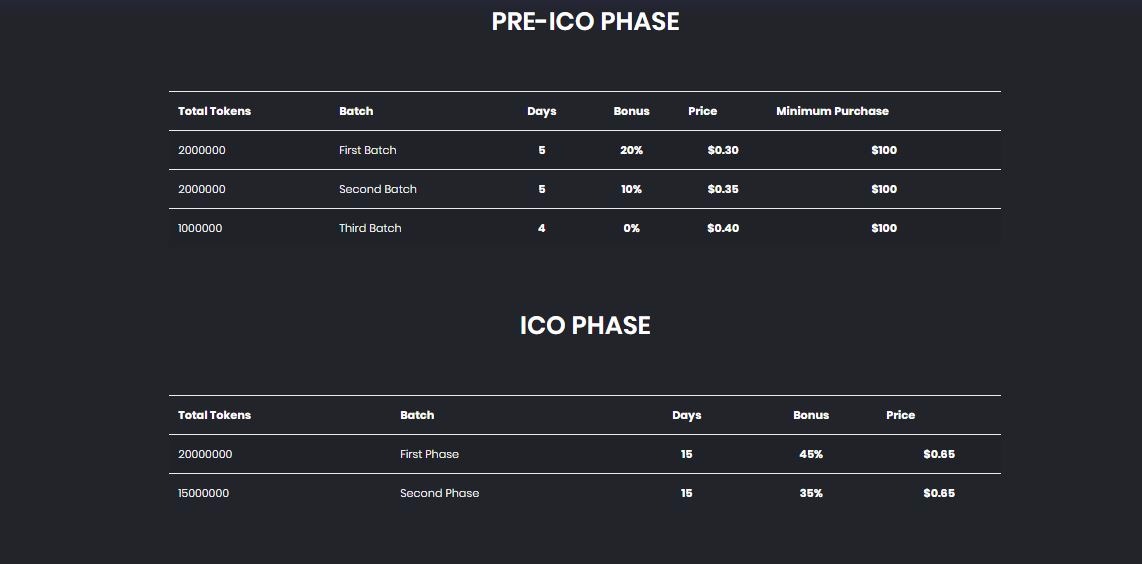Click the Second Phase cell
Screen dimensions: 1142x564
[439, 493]
